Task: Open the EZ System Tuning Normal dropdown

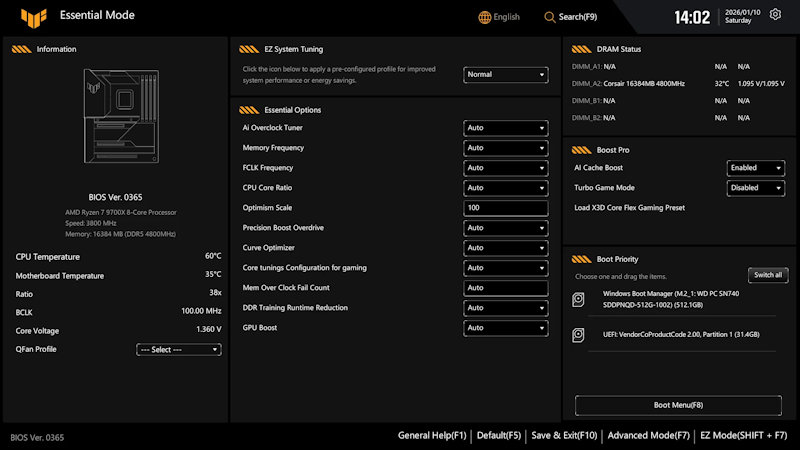Action: point(506,74)
